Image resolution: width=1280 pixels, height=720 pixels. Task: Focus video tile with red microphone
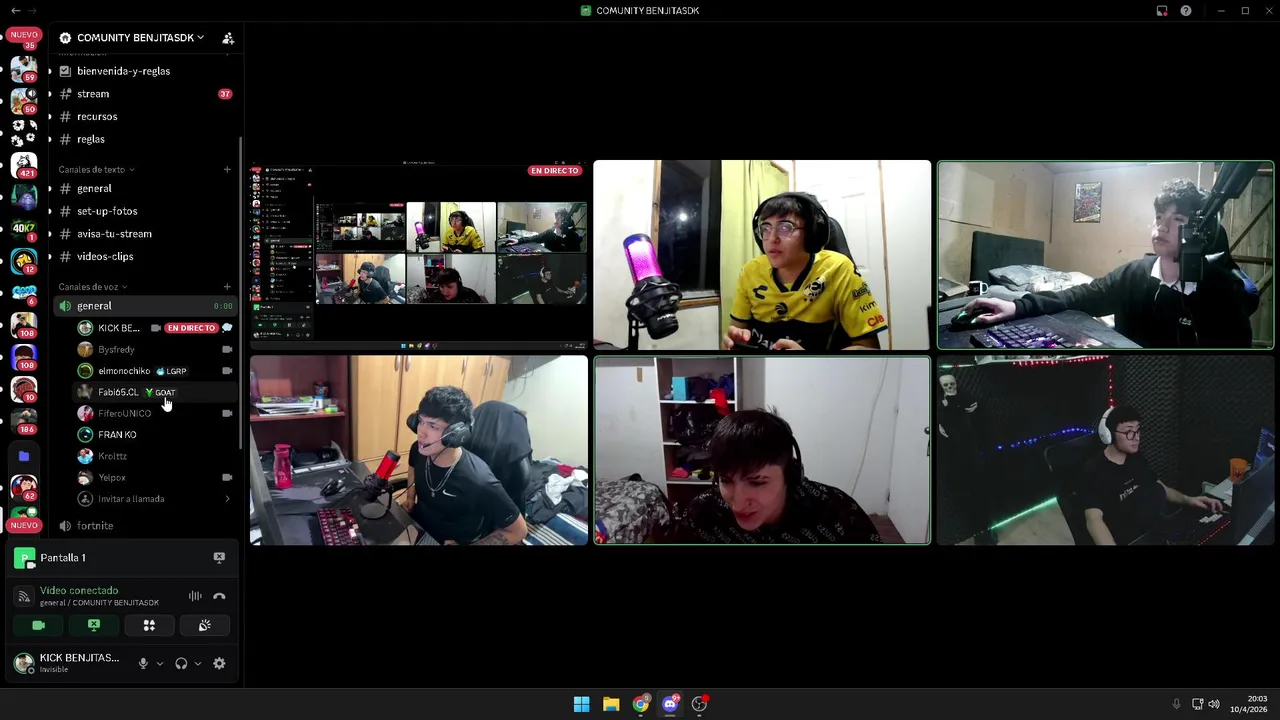coord(419,450)
